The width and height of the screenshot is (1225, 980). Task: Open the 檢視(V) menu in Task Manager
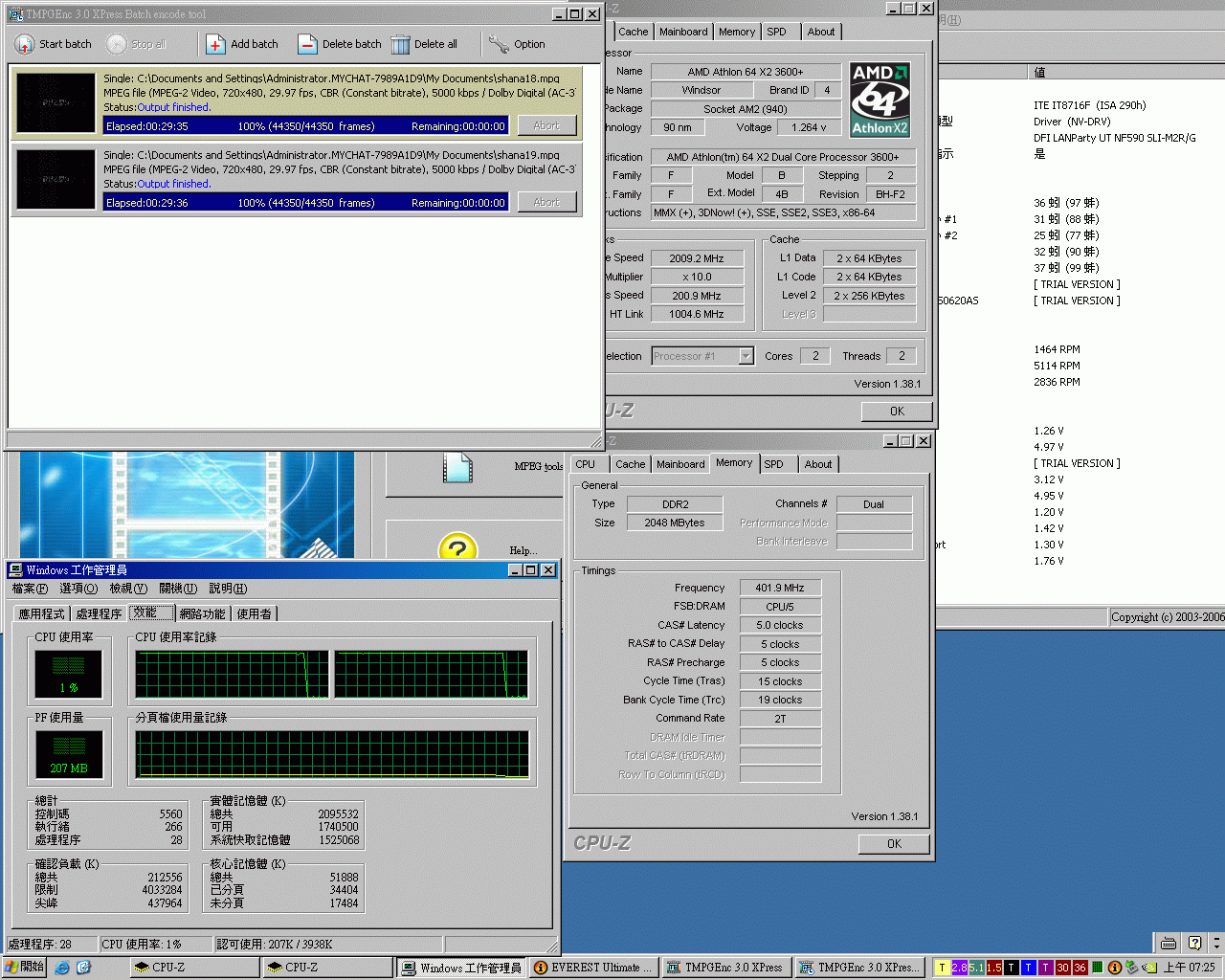point(128,589)
